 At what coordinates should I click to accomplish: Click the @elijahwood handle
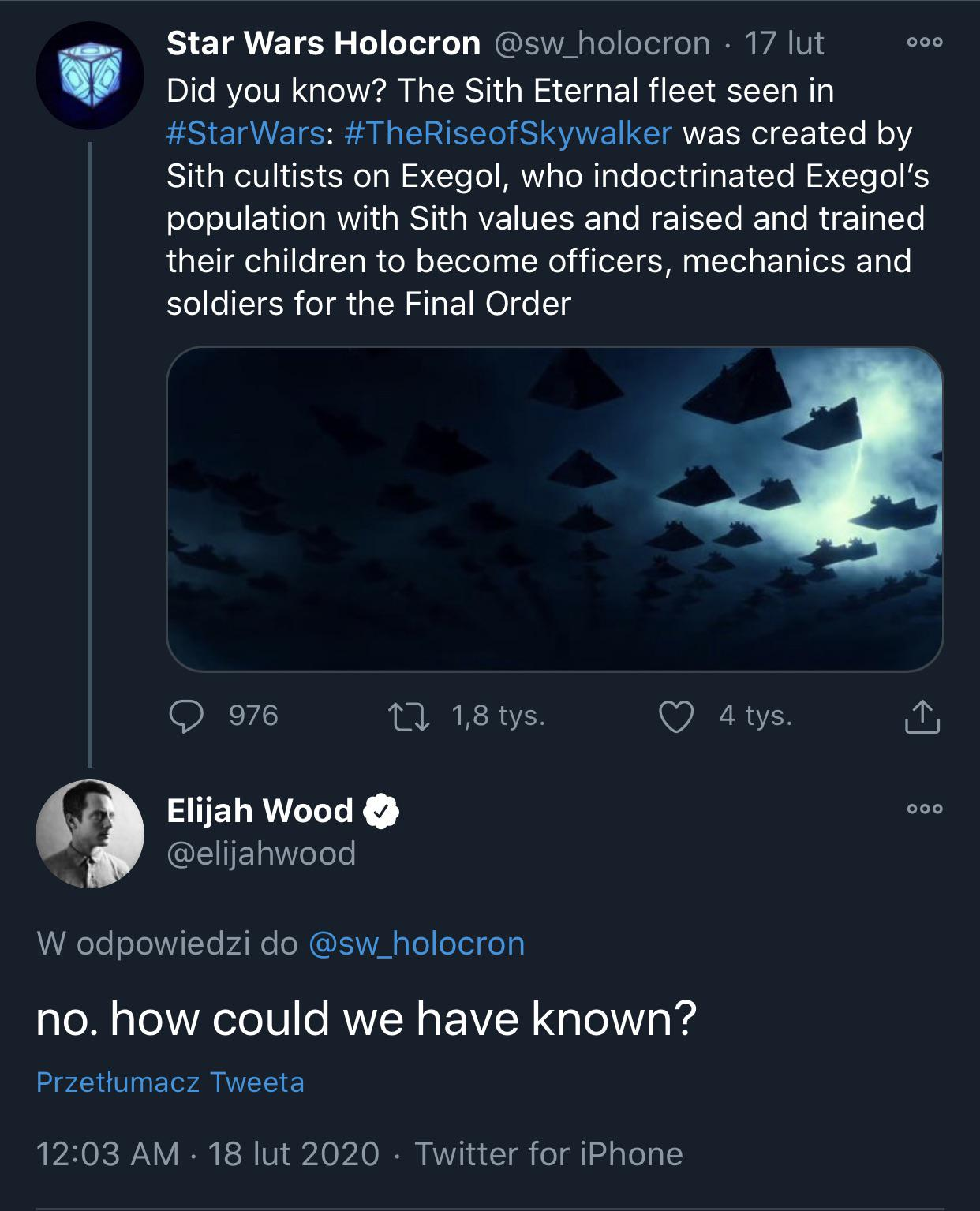click(x=261, y=854)
